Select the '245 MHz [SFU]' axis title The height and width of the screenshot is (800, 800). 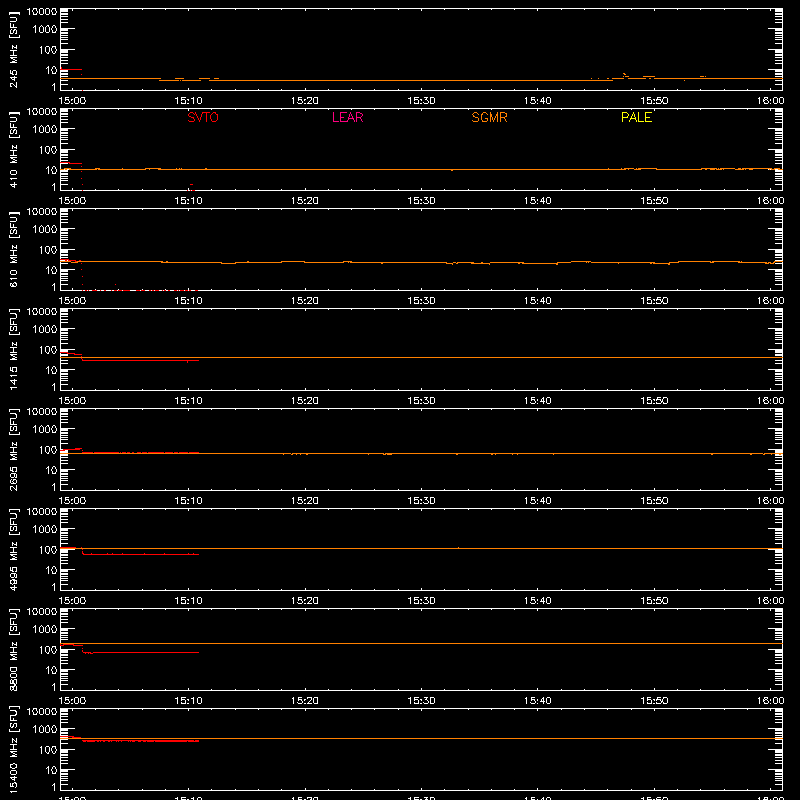tap(13, 49)
